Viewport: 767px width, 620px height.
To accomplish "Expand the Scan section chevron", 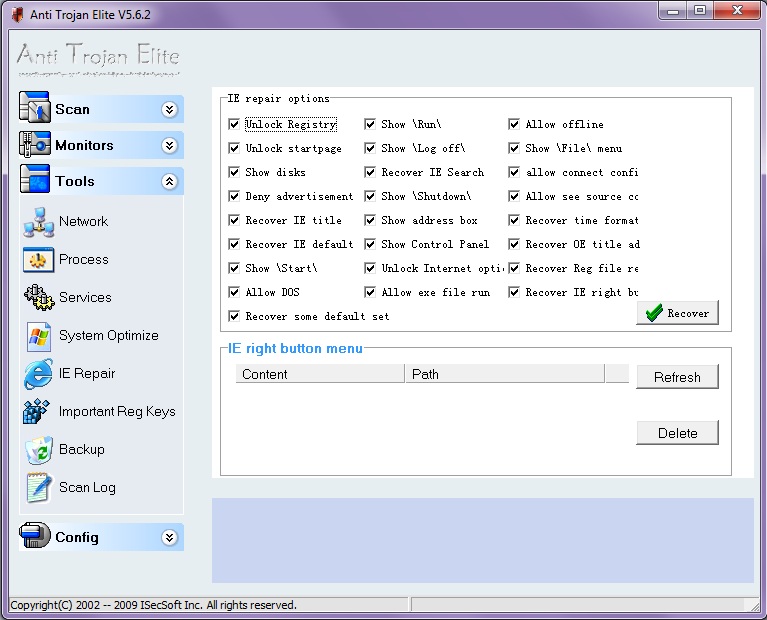I will (169, 109).
